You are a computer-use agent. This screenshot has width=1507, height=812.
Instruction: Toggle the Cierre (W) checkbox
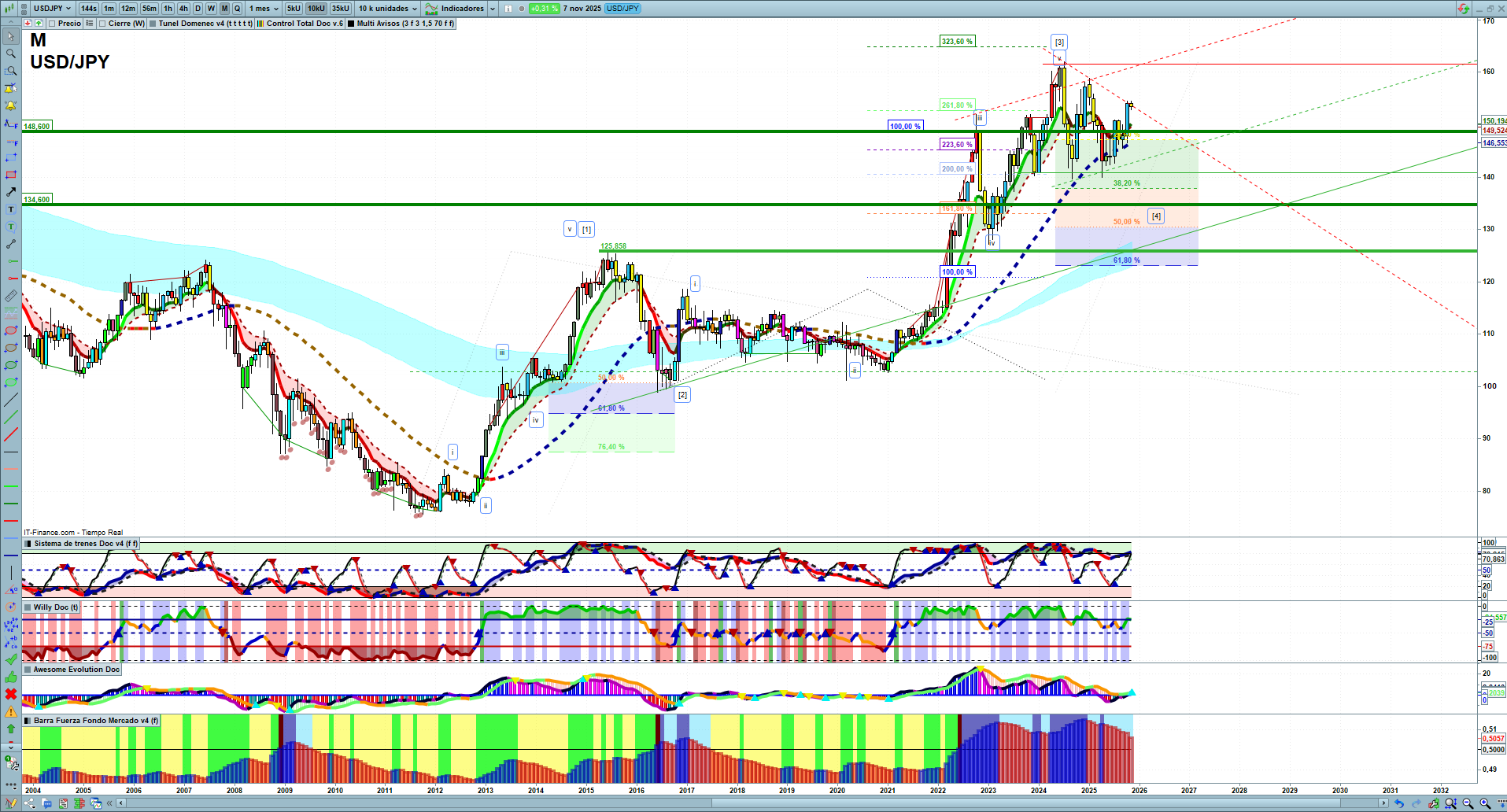(102, 24)
